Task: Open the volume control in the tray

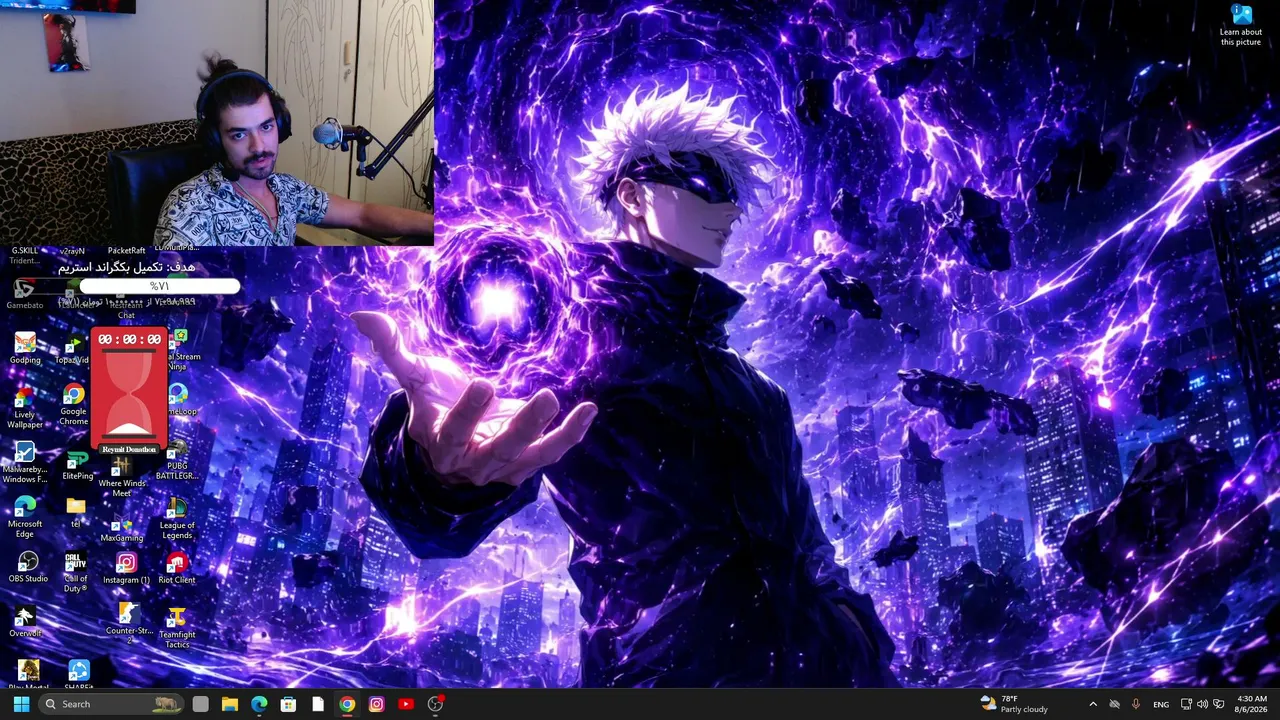Action: 1202,704
